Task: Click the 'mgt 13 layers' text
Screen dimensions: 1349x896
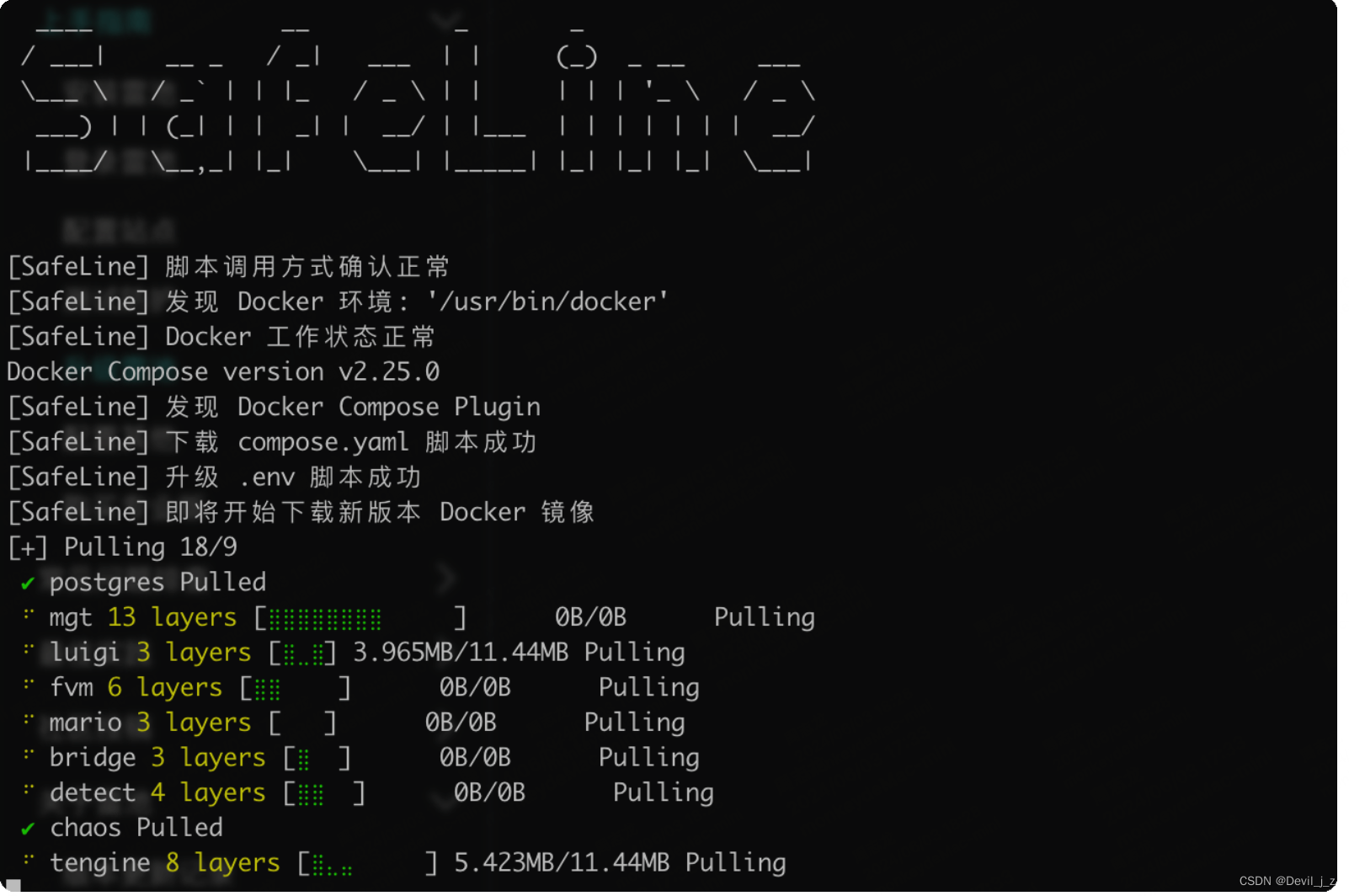Action: point(143,618)
